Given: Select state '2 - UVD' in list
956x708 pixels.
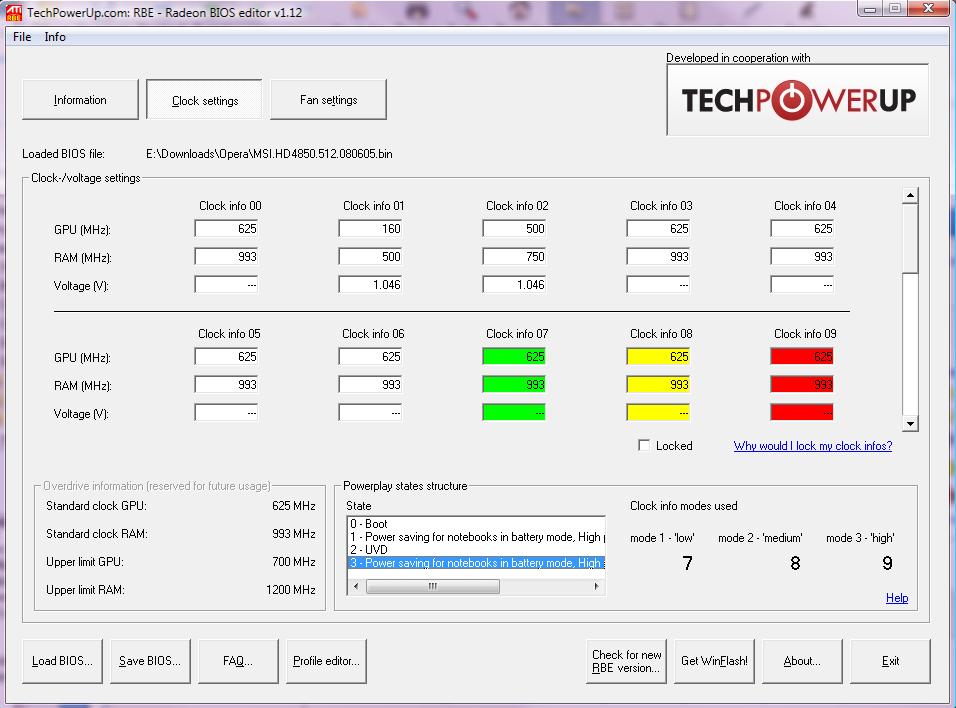Looking at the screenshot, I should (476, 549).
